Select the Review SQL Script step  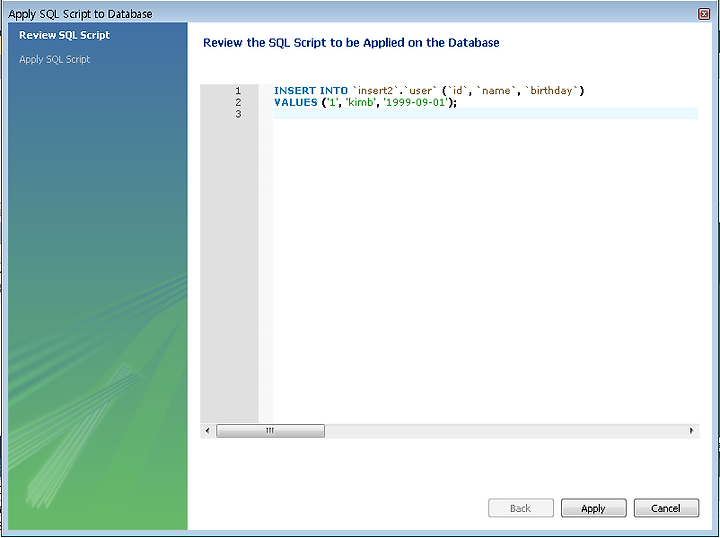point(64,35)
